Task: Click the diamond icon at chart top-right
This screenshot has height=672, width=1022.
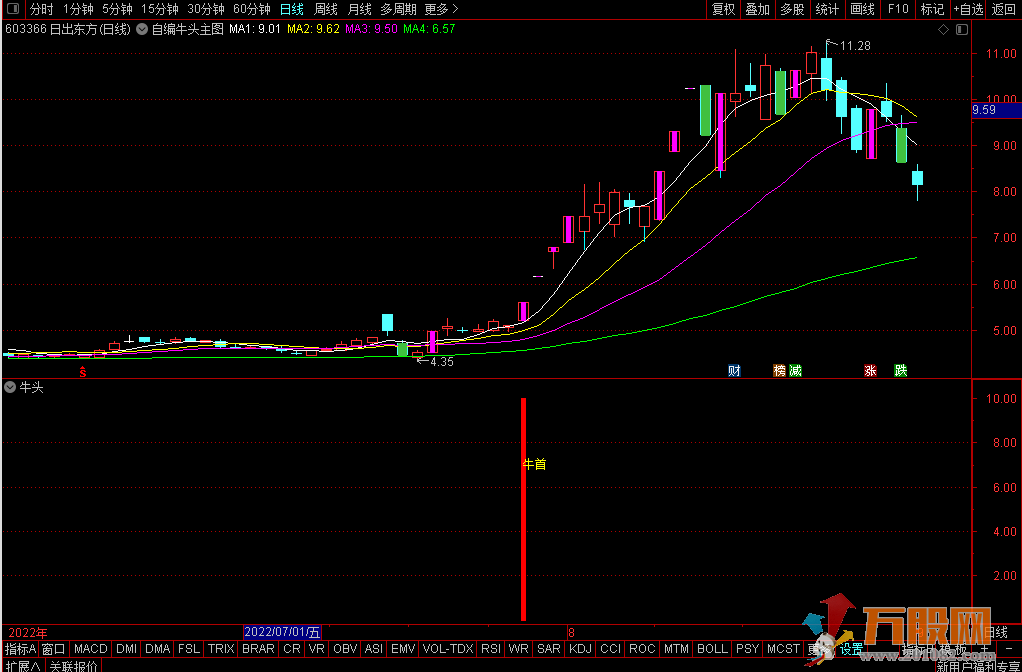Action: 941,29
